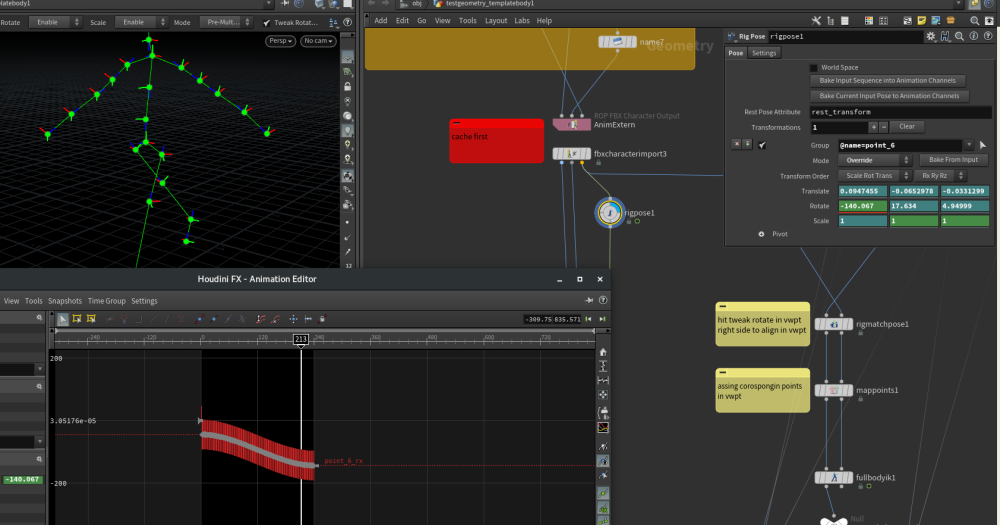Click Bake Input Sequence into Animation Channels
The width and height of the screenshot is (1000, 525).
[887, 80]
